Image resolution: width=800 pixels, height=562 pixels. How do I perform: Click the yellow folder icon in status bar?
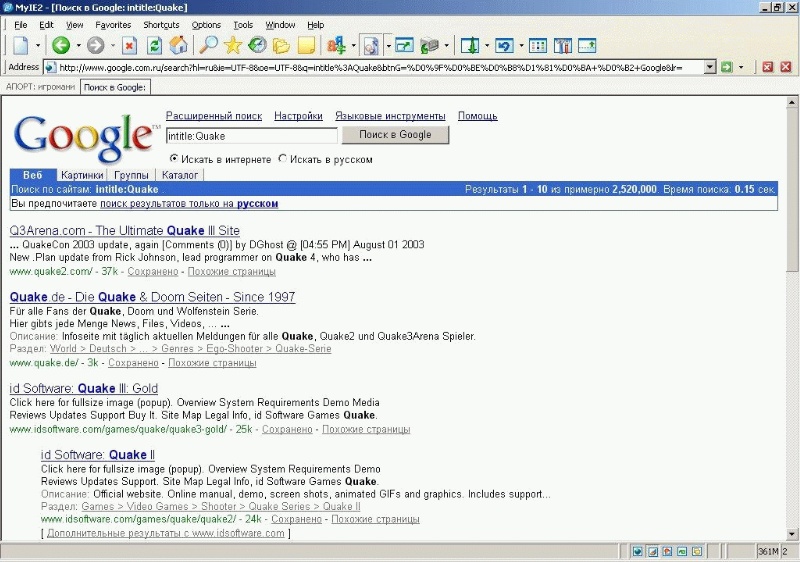[x=697, y=551]
